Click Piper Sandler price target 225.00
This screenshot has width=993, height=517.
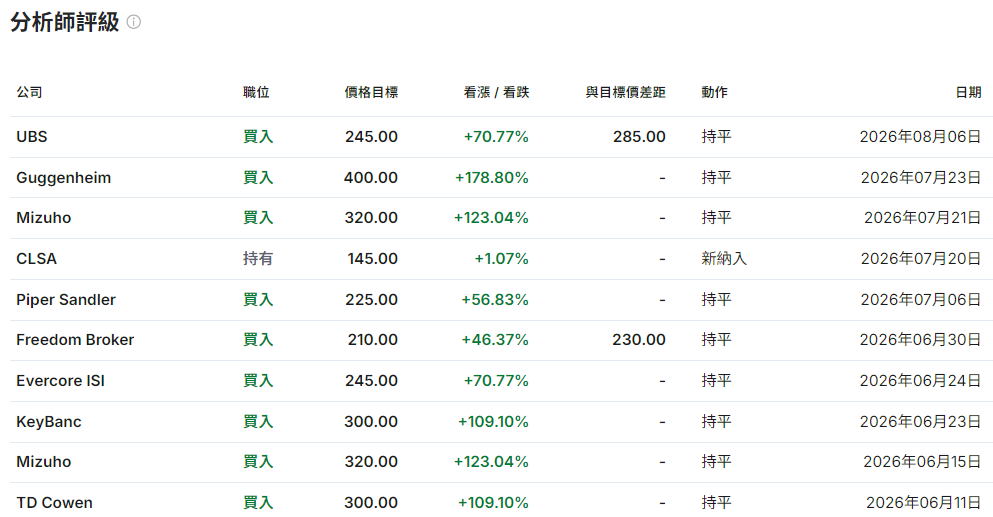pos(371,300)
